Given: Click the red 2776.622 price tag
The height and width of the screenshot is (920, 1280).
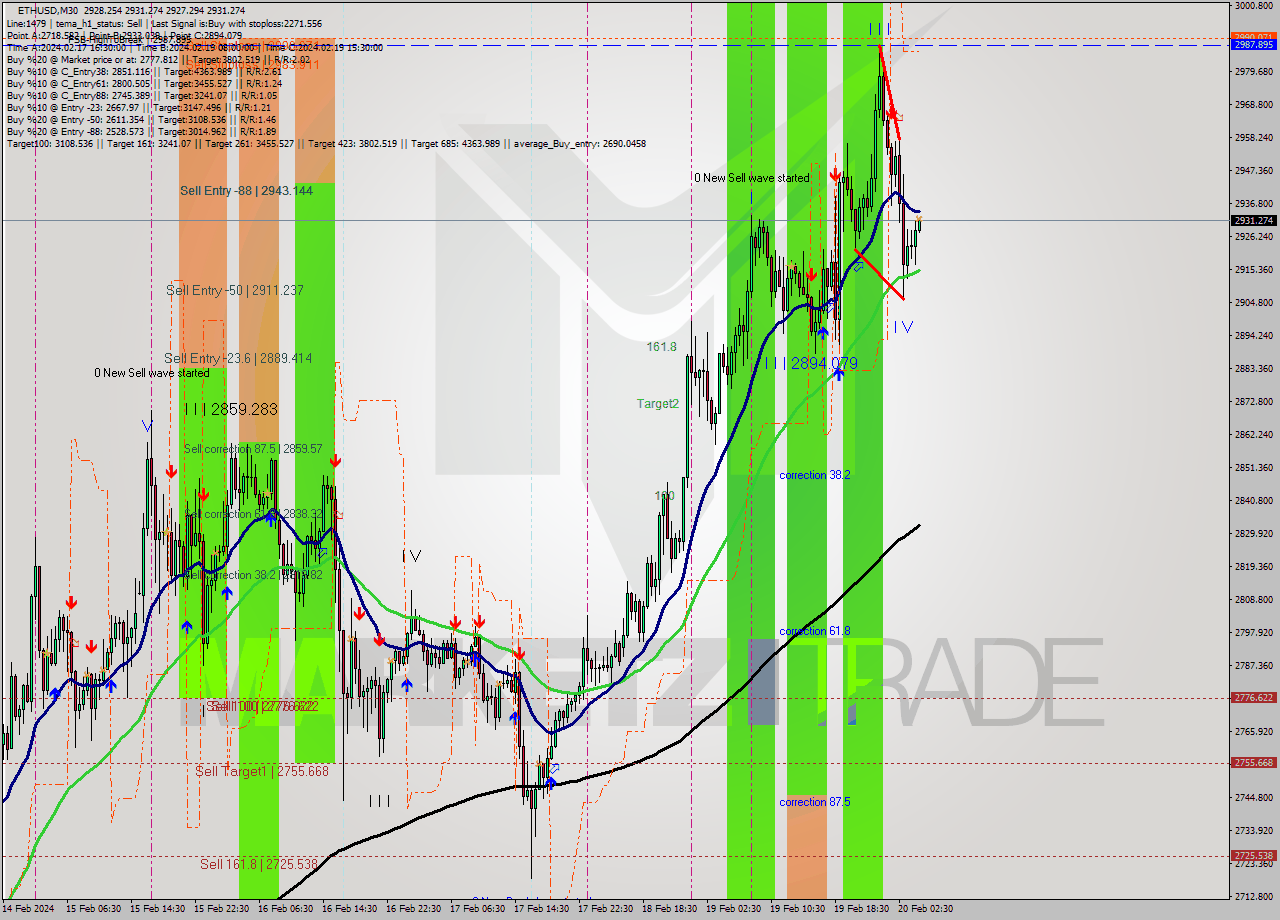Looking at the screenshot, I should [x=1253, y=698].
